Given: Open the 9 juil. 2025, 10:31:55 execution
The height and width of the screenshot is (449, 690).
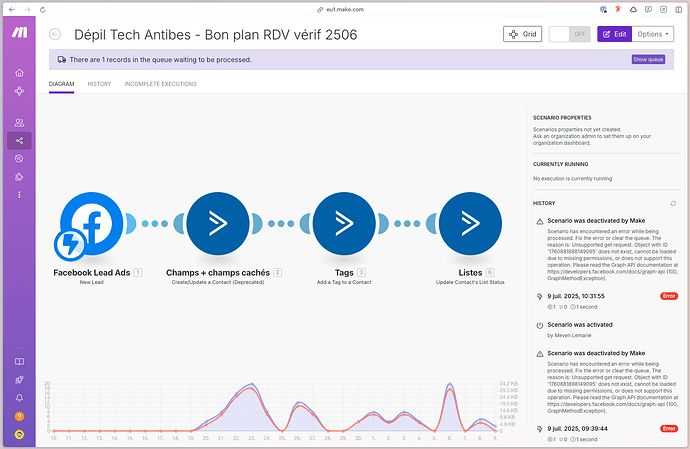Looking at the screenshot, I should (x=578, y=296).
